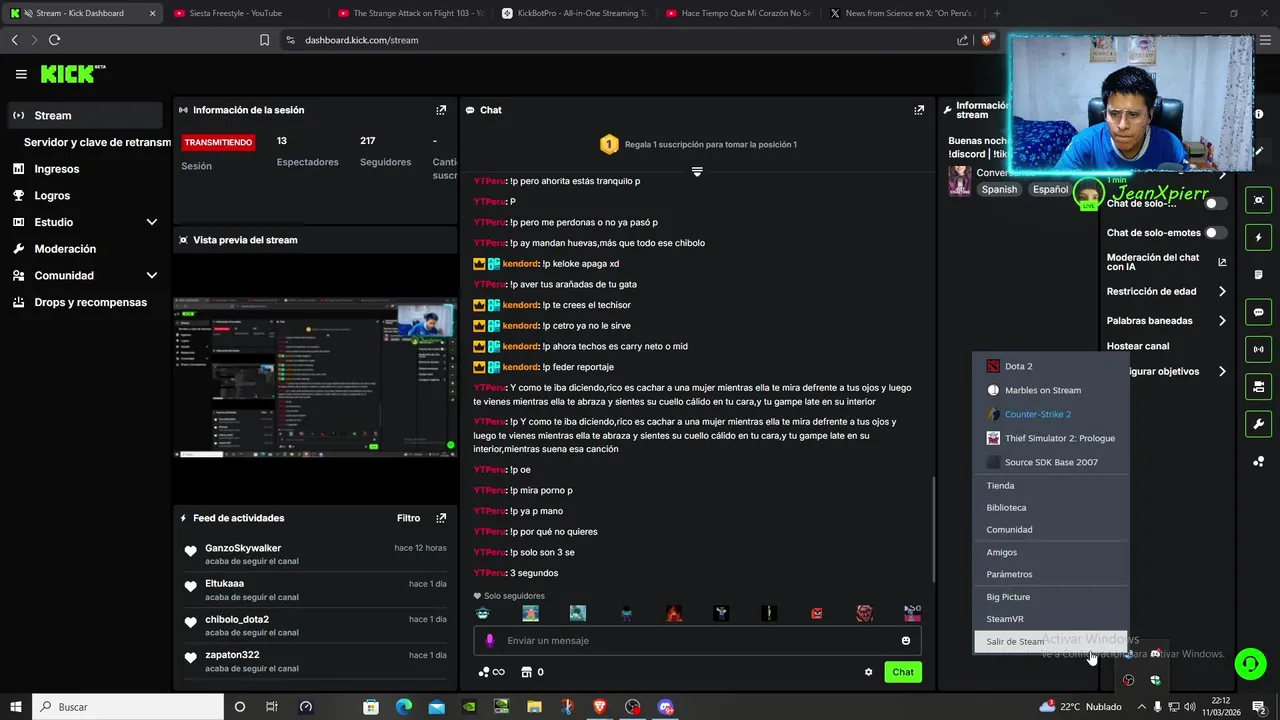Click the stream preview thumbnail
The image size is (1280, 720).
pyautogui.click(x=315, y=378)
